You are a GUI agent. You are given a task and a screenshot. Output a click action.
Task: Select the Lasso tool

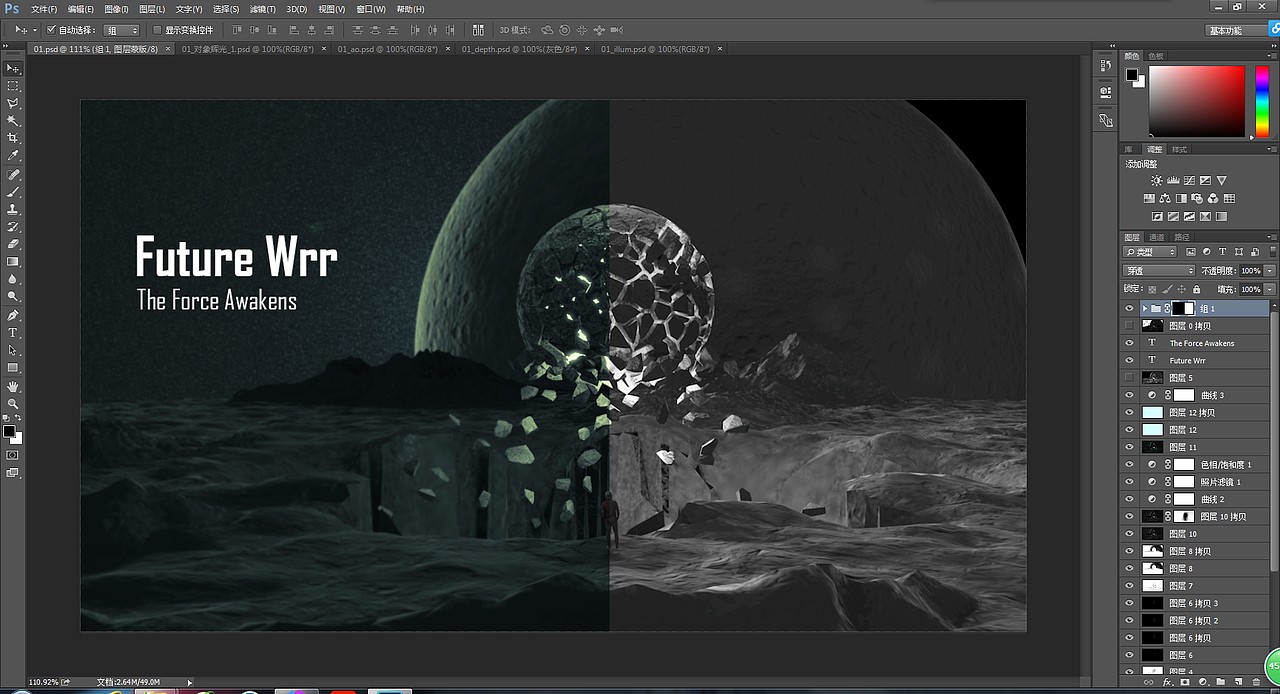13,103
